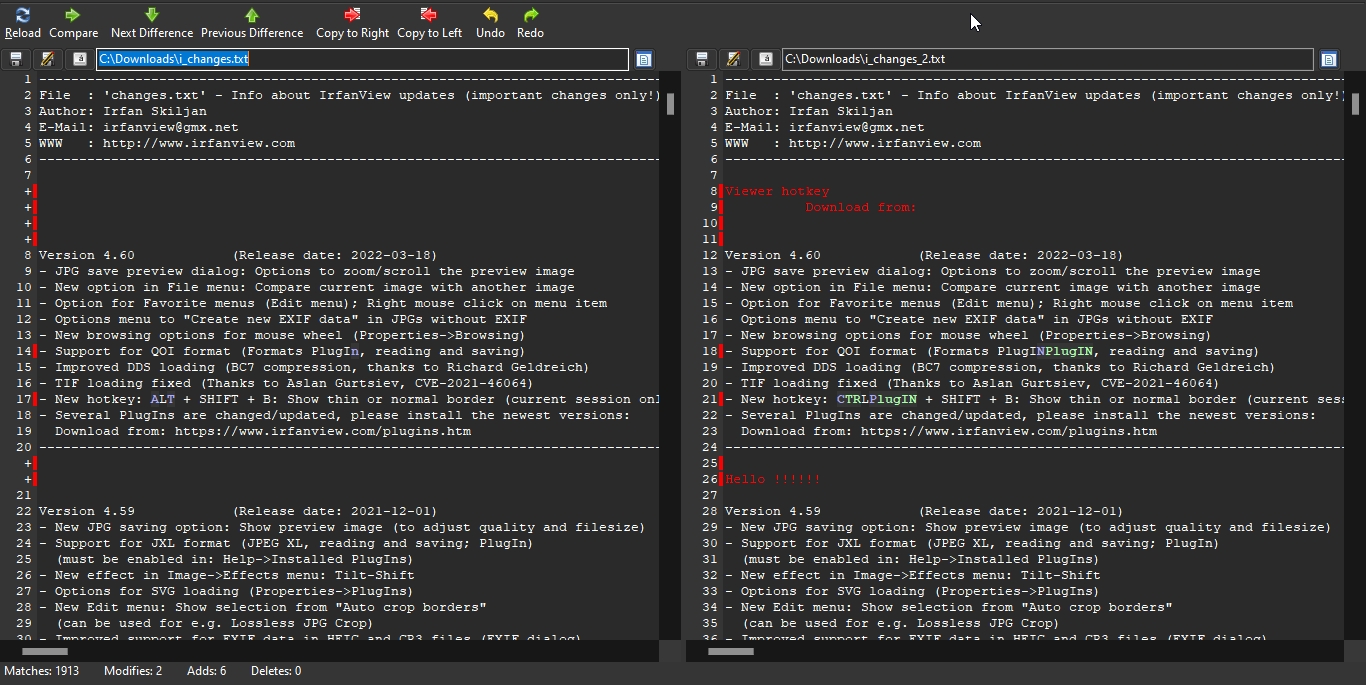
Task: Click the left pane vertical scrollbar
Action: click(670, 105)
